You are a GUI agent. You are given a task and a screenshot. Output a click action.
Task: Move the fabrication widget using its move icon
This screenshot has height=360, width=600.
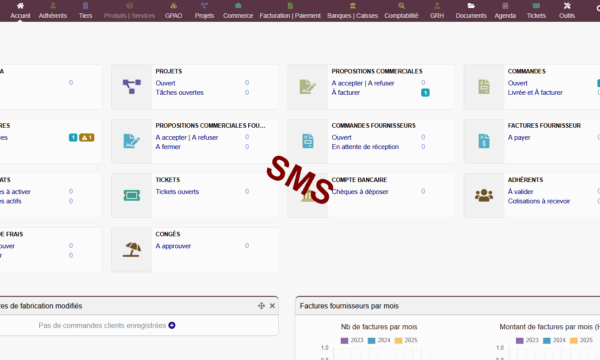(x=261, y=306)
